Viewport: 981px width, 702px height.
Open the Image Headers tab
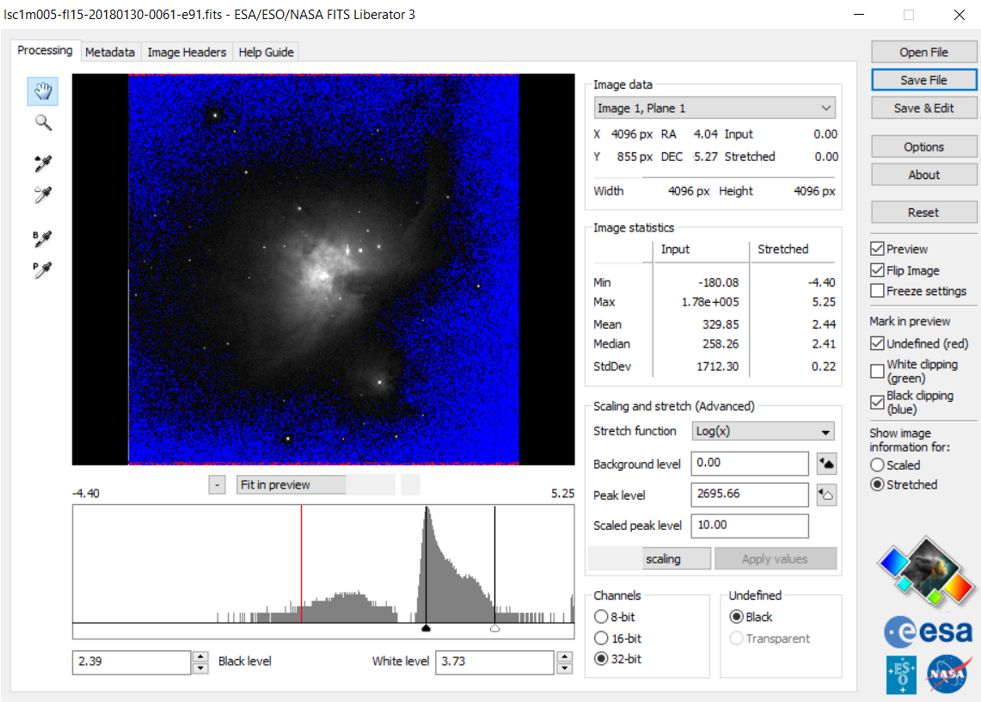pyautogui.click(x=187, y=52)
